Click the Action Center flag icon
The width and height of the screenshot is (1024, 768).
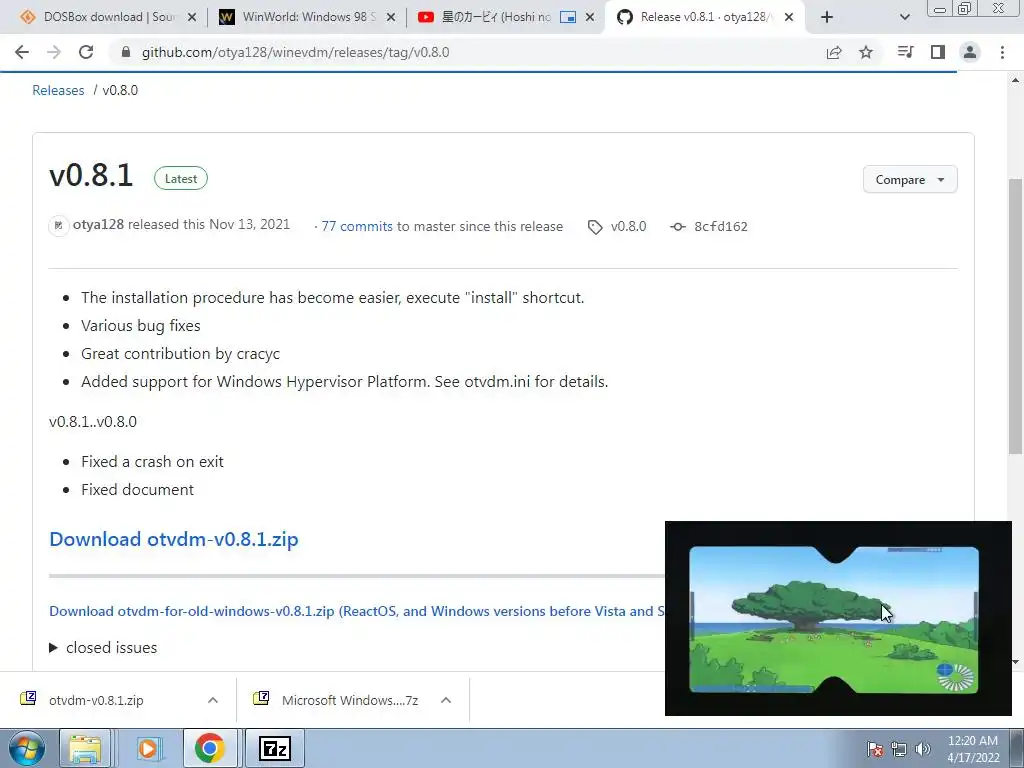click(875, 749)
